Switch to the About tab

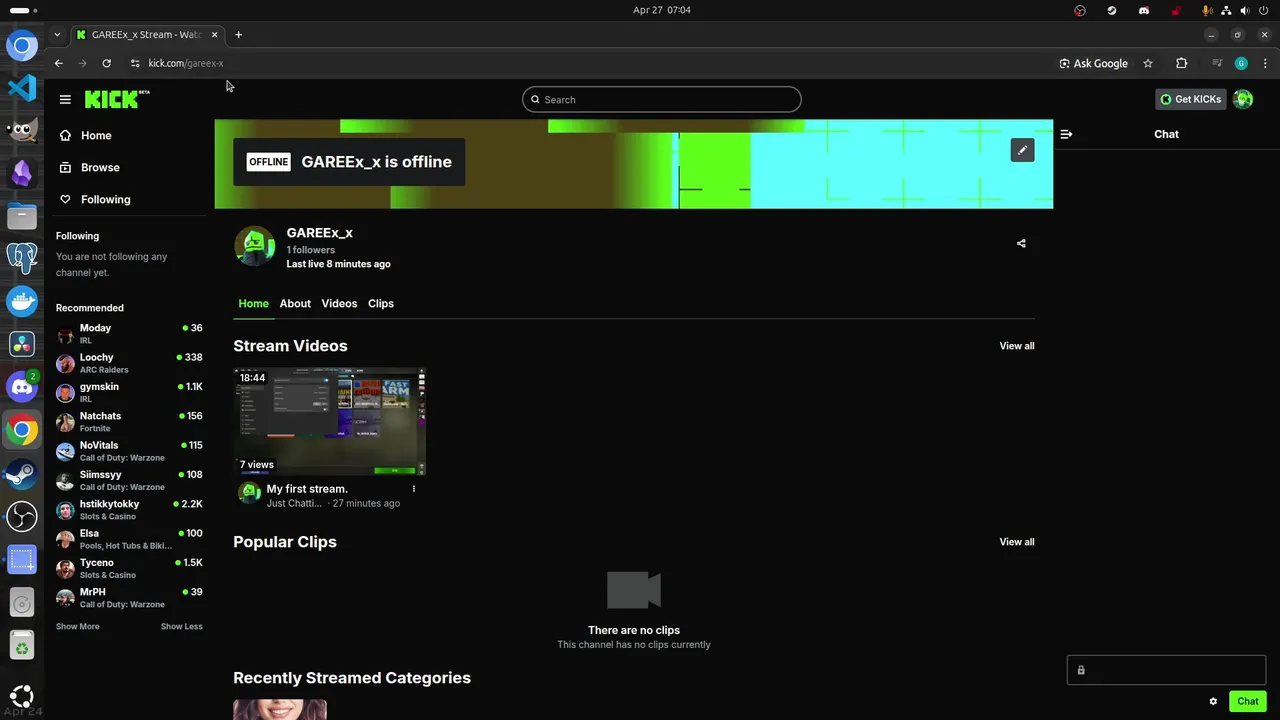(x=295, y=304)
